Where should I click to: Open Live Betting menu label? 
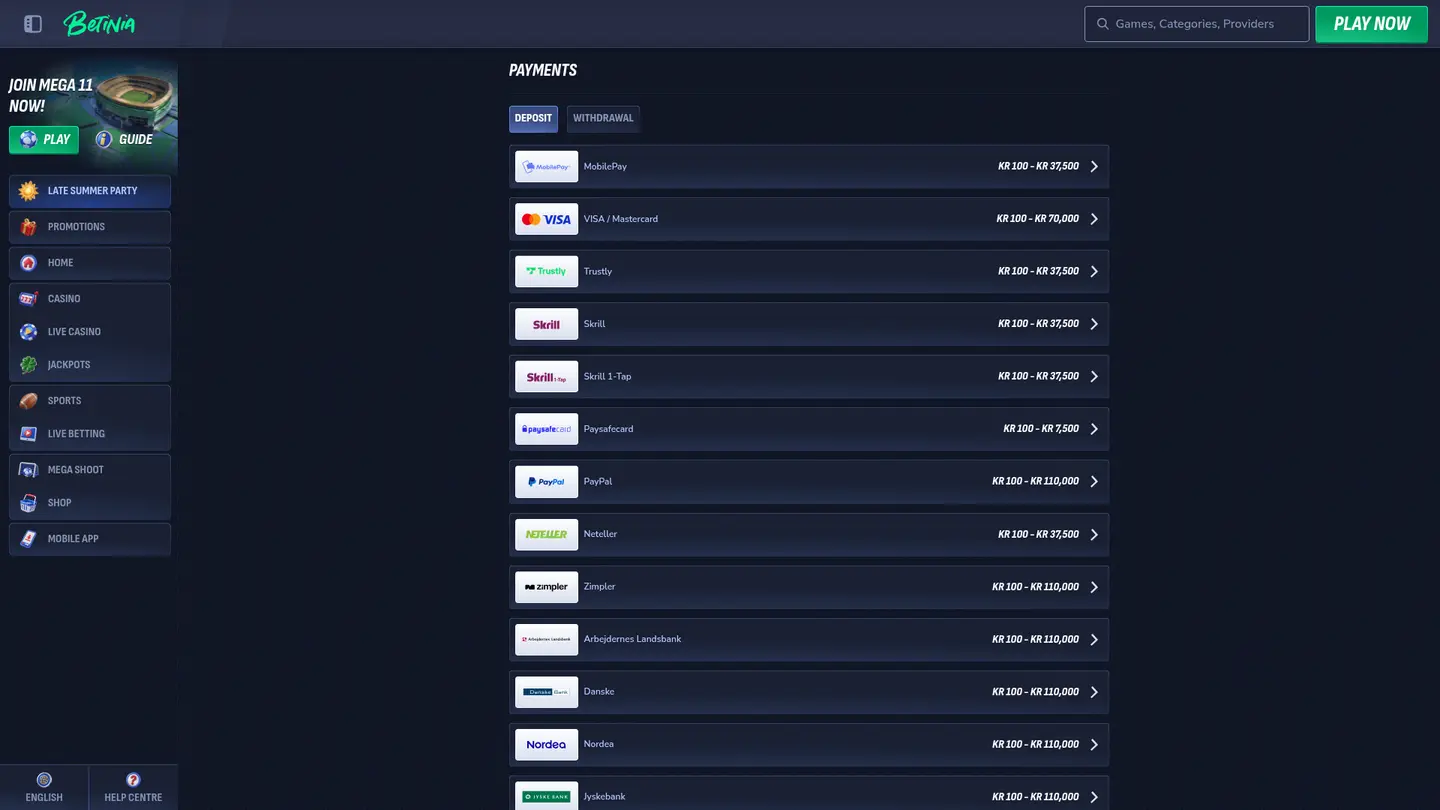pyautogui.click(x=76, y=434)
